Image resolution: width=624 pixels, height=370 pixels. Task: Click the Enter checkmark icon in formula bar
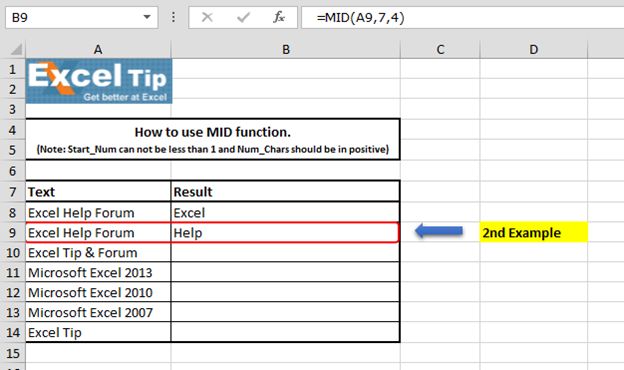click(243, 17)
